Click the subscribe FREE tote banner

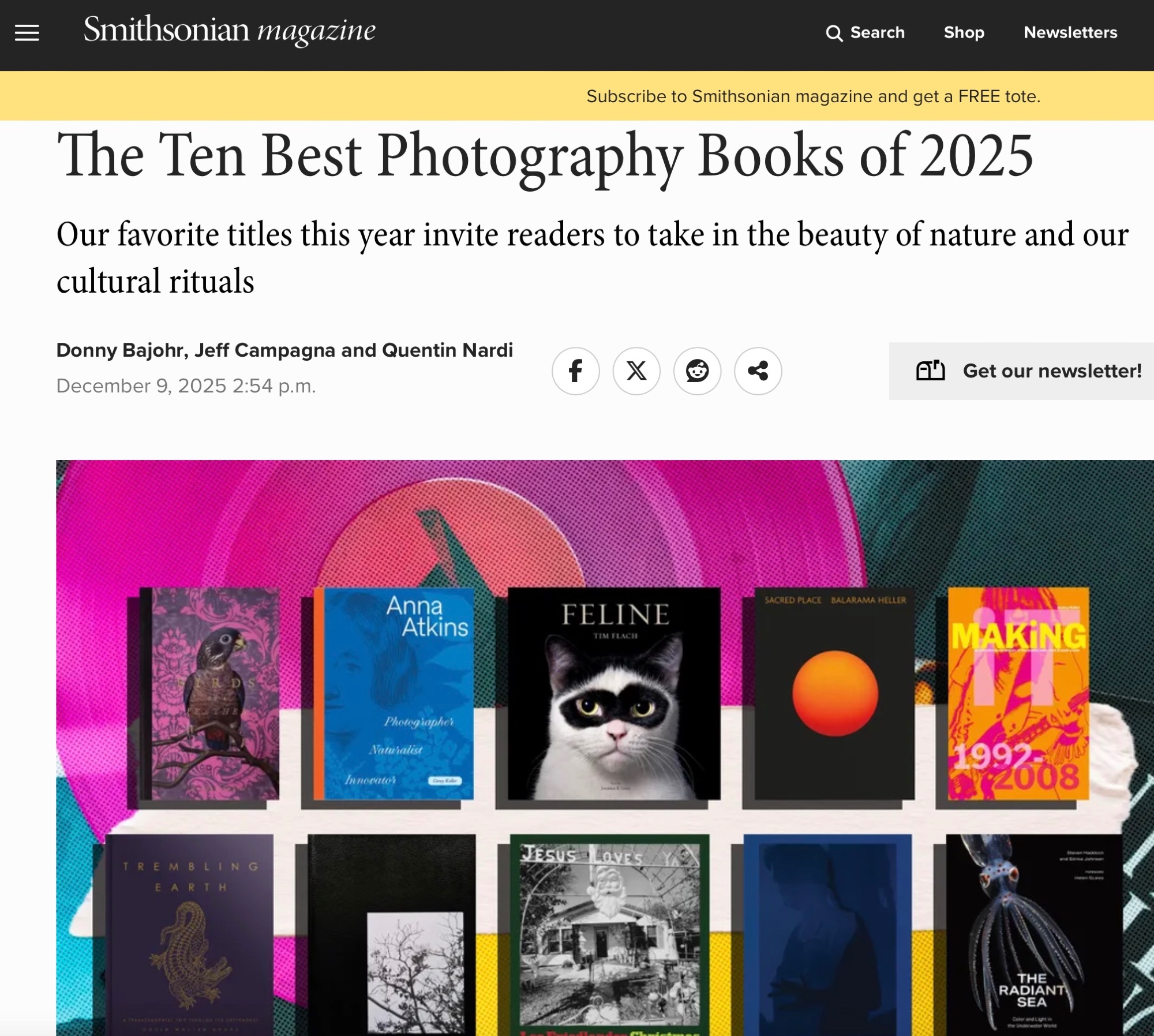(x=813, y=96)
